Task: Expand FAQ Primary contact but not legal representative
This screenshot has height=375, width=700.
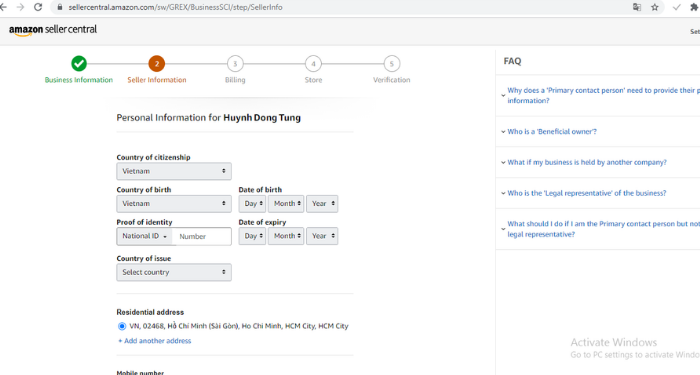Action: coord(600,229)
